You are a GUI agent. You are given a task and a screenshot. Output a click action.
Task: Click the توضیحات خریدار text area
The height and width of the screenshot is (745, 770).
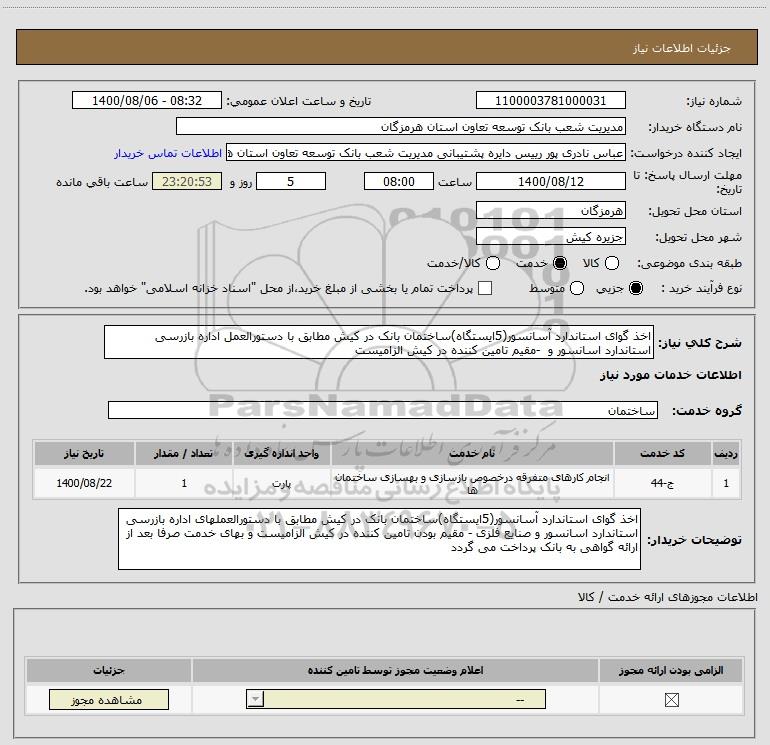click(380, 539)
